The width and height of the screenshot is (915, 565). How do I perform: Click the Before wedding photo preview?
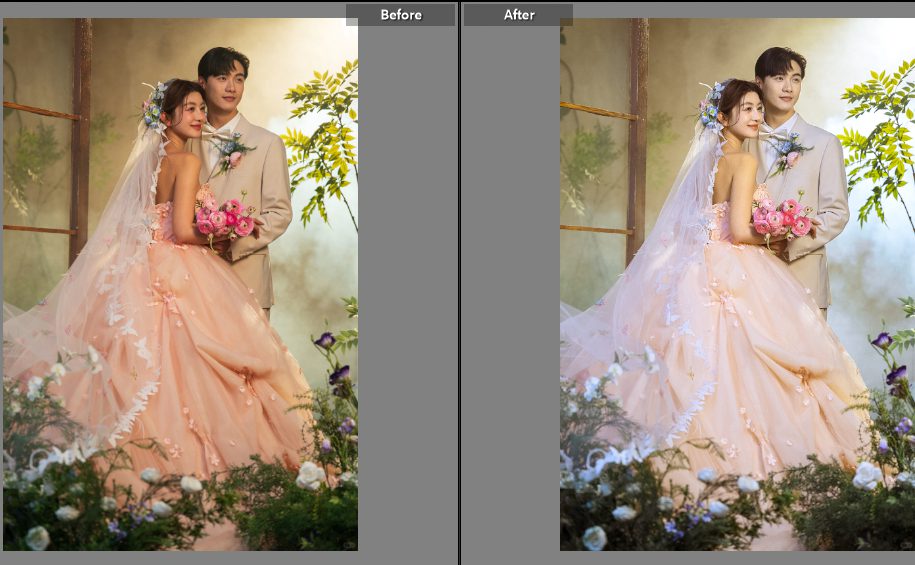click(180, 284)
